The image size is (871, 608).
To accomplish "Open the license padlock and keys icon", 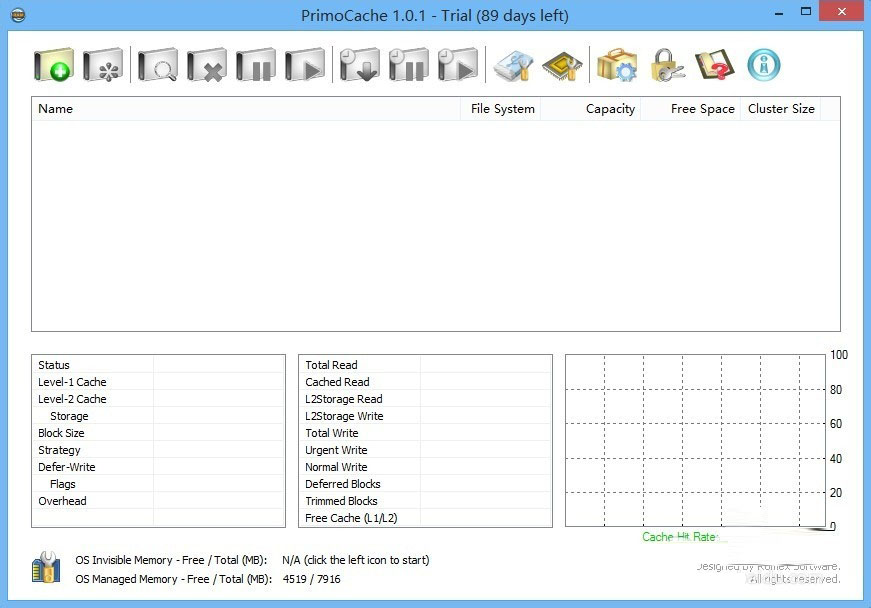I will (x=667, y=65).
